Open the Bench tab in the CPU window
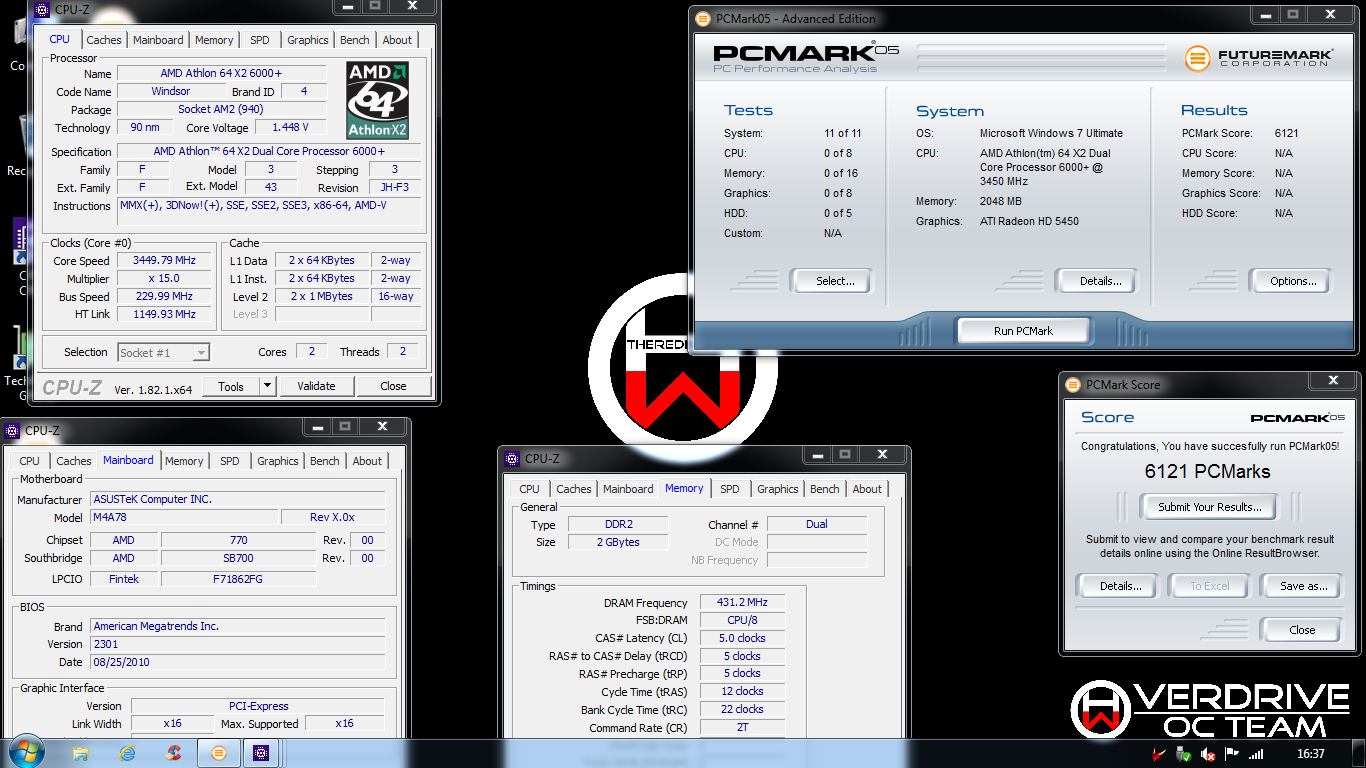 [354, 40]
